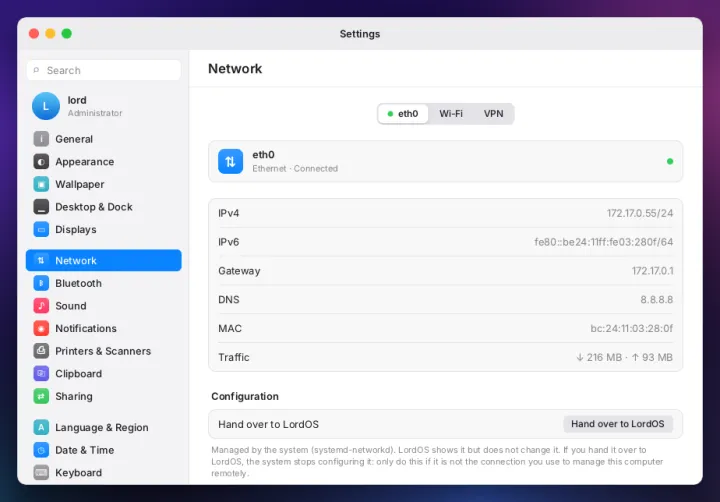Open Displays settings label
This screenshot has height=502, width=720.
pos(76,229)
